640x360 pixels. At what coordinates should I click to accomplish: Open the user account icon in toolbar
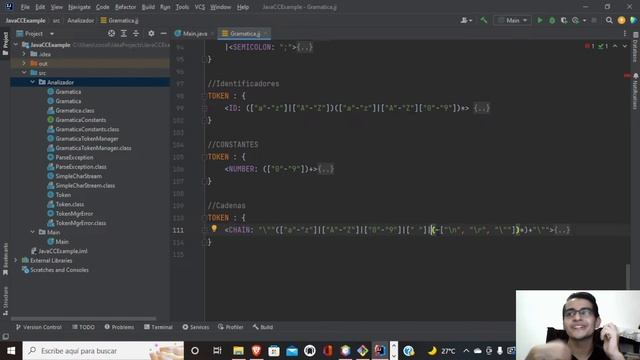coord(466,20)
